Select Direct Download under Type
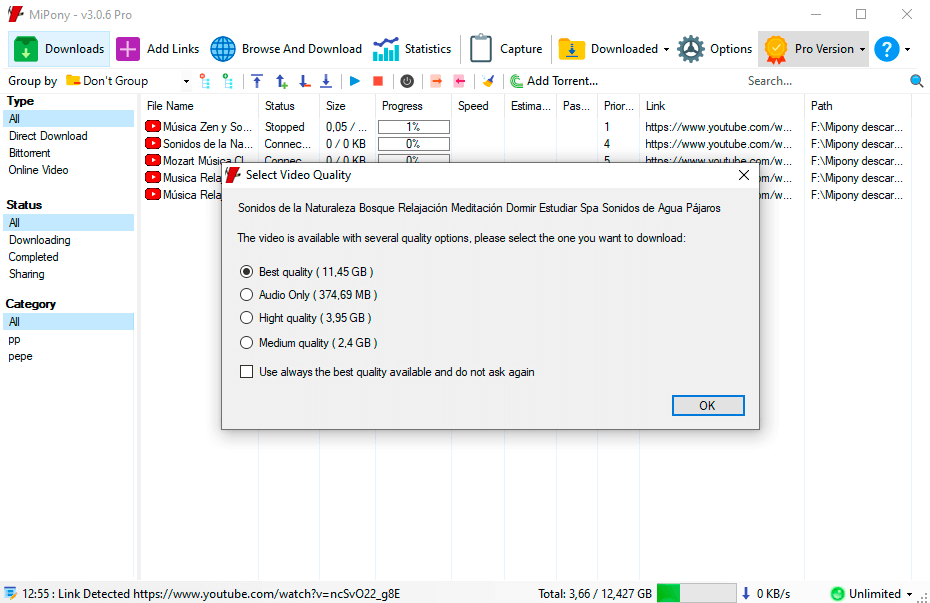This screenshot has width=930, height=603. point(48,136)
